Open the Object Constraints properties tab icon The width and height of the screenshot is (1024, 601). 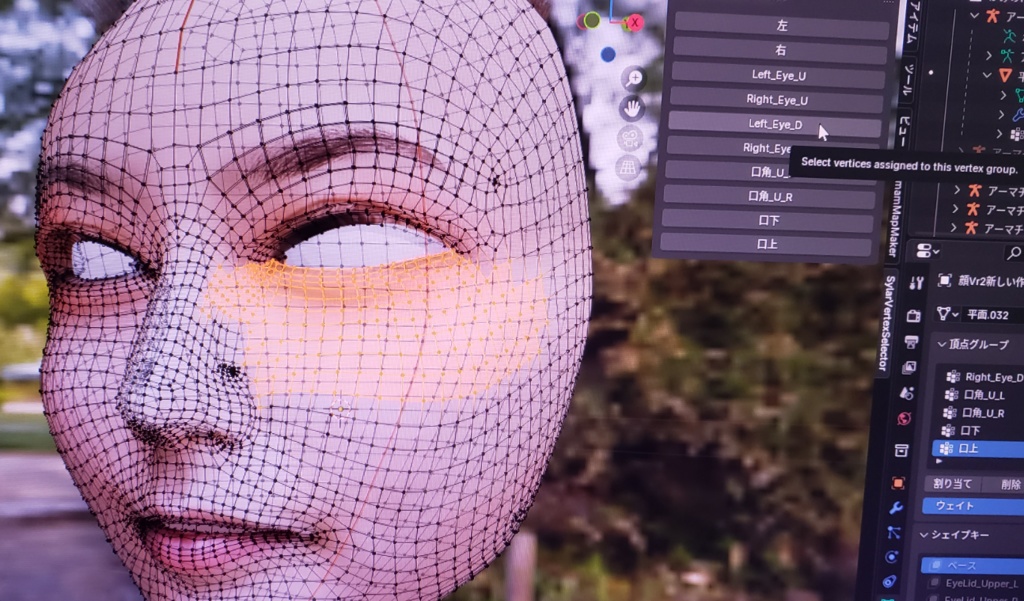pos(889,581)
